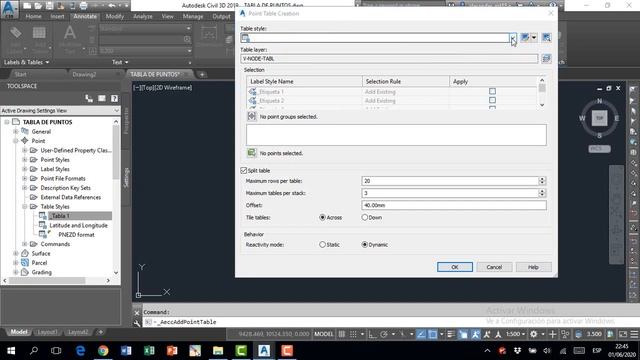Expand the Label Styles tree node

25,169
